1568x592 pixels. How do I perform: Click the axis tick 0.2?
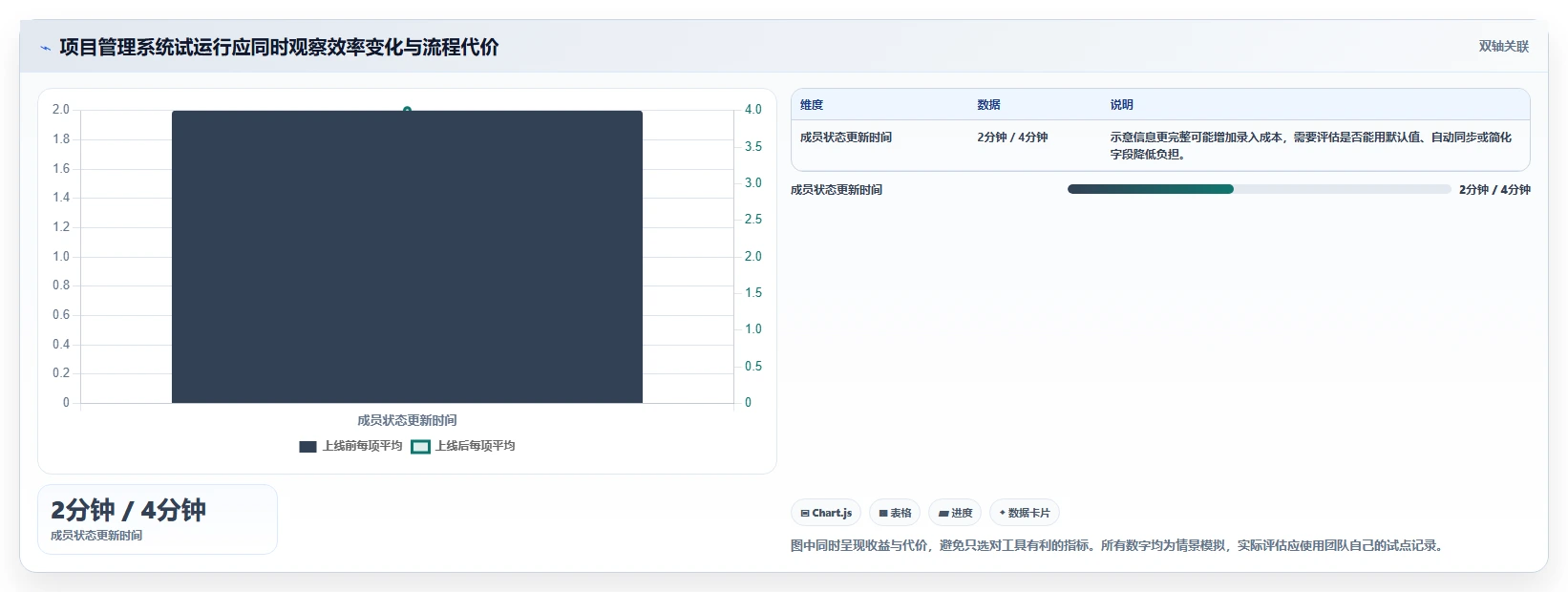[x=61, y=373]
